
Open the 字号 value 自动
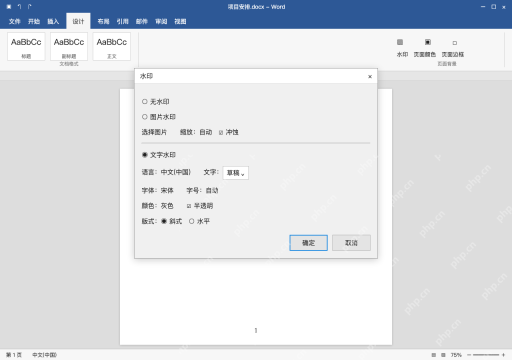212,190
